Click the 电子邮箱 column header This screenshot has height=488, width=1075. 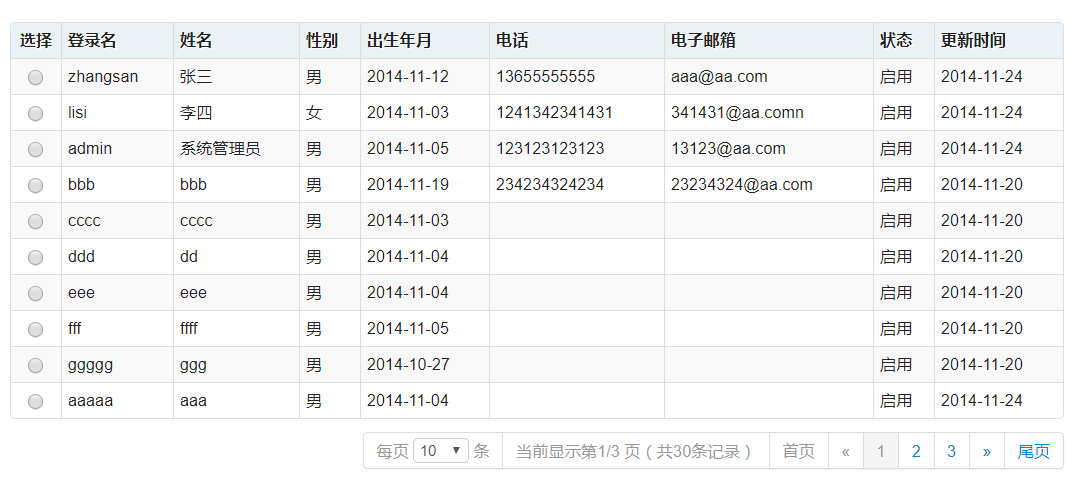(x=704, y=41)
